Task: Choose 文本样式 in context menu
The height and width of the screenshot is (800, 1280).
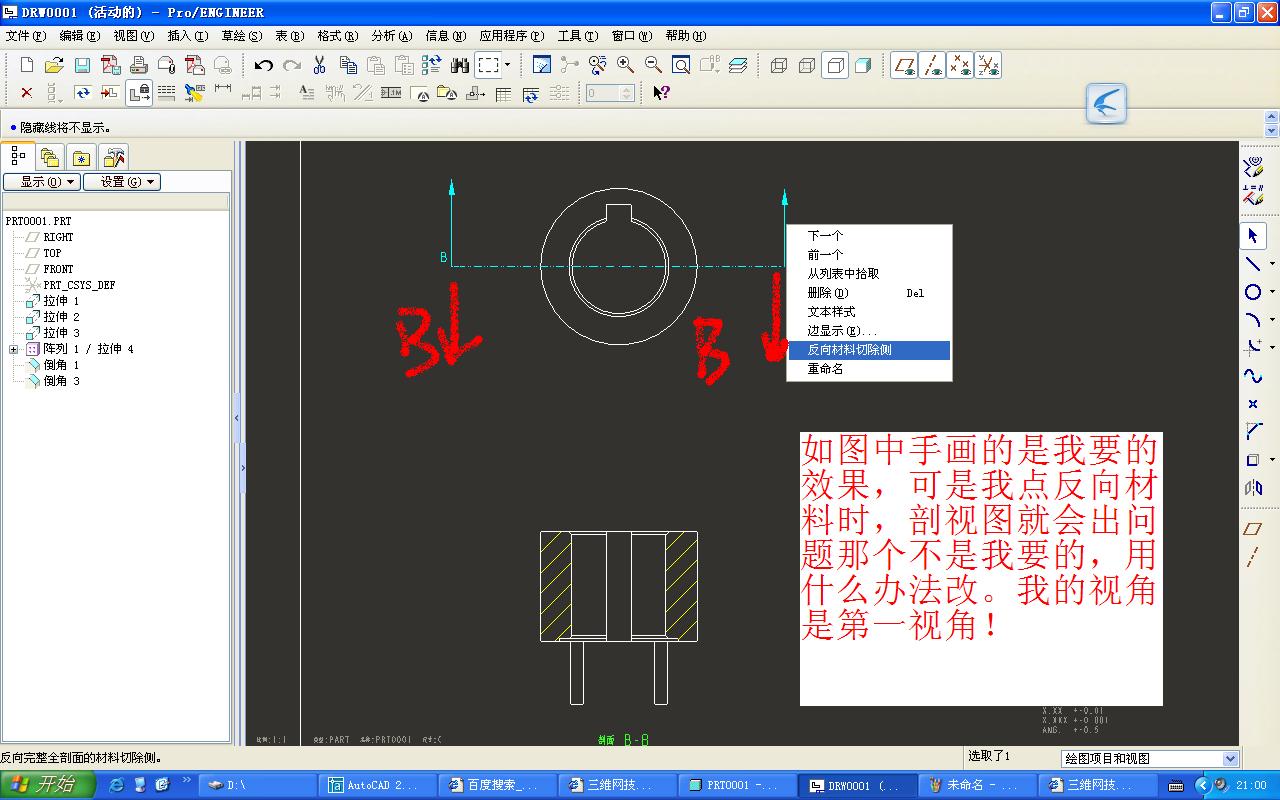Action: pos(869,312)
